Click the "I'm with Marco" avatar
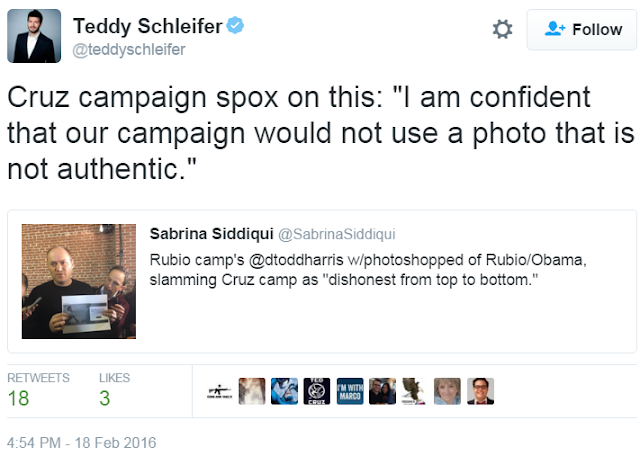Image resolution: width=640 pixels, height=456 pixels. pos(349,391)
